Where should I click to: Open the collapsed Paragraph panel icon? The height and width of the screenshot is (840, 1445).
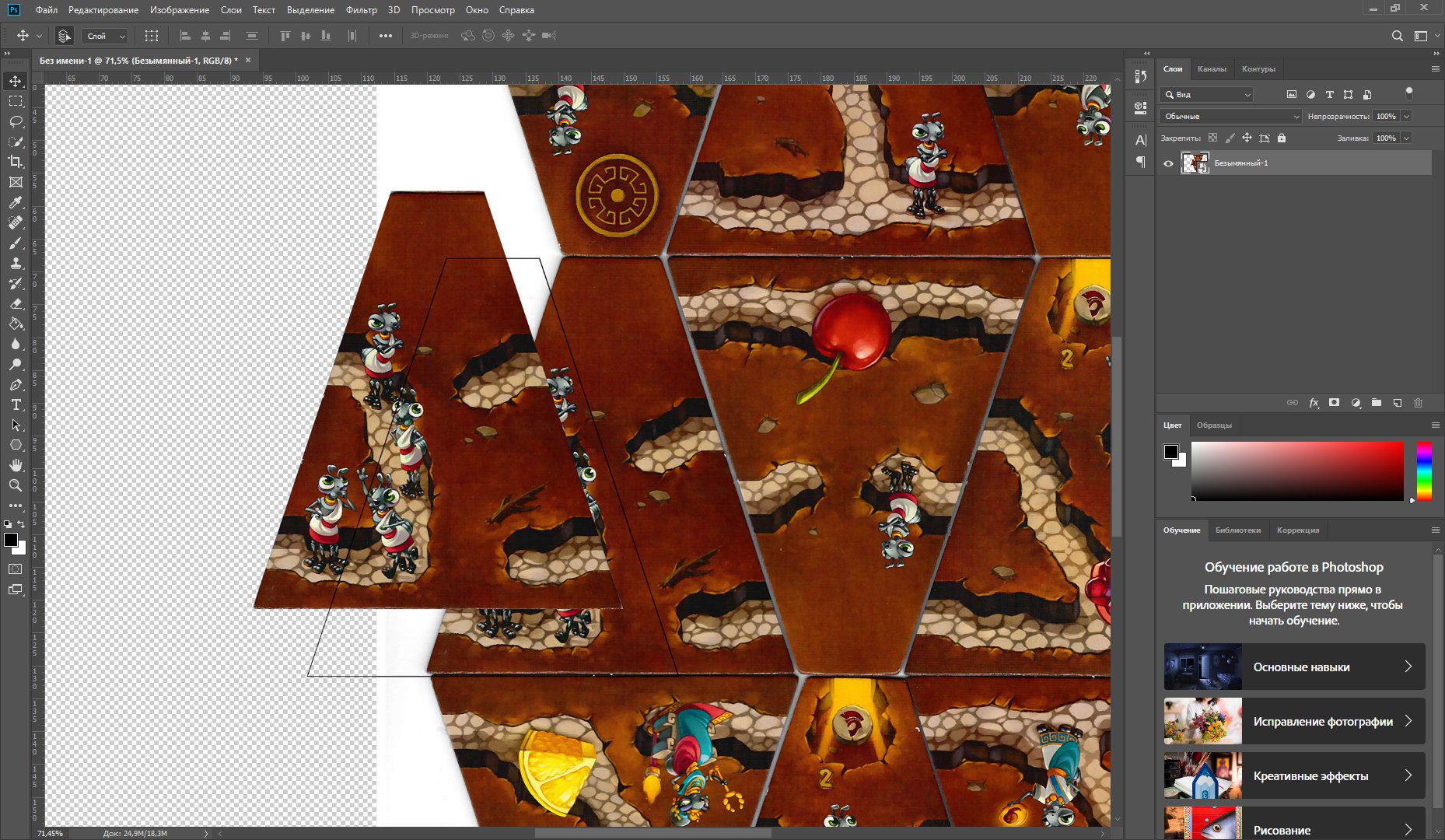1141,162
